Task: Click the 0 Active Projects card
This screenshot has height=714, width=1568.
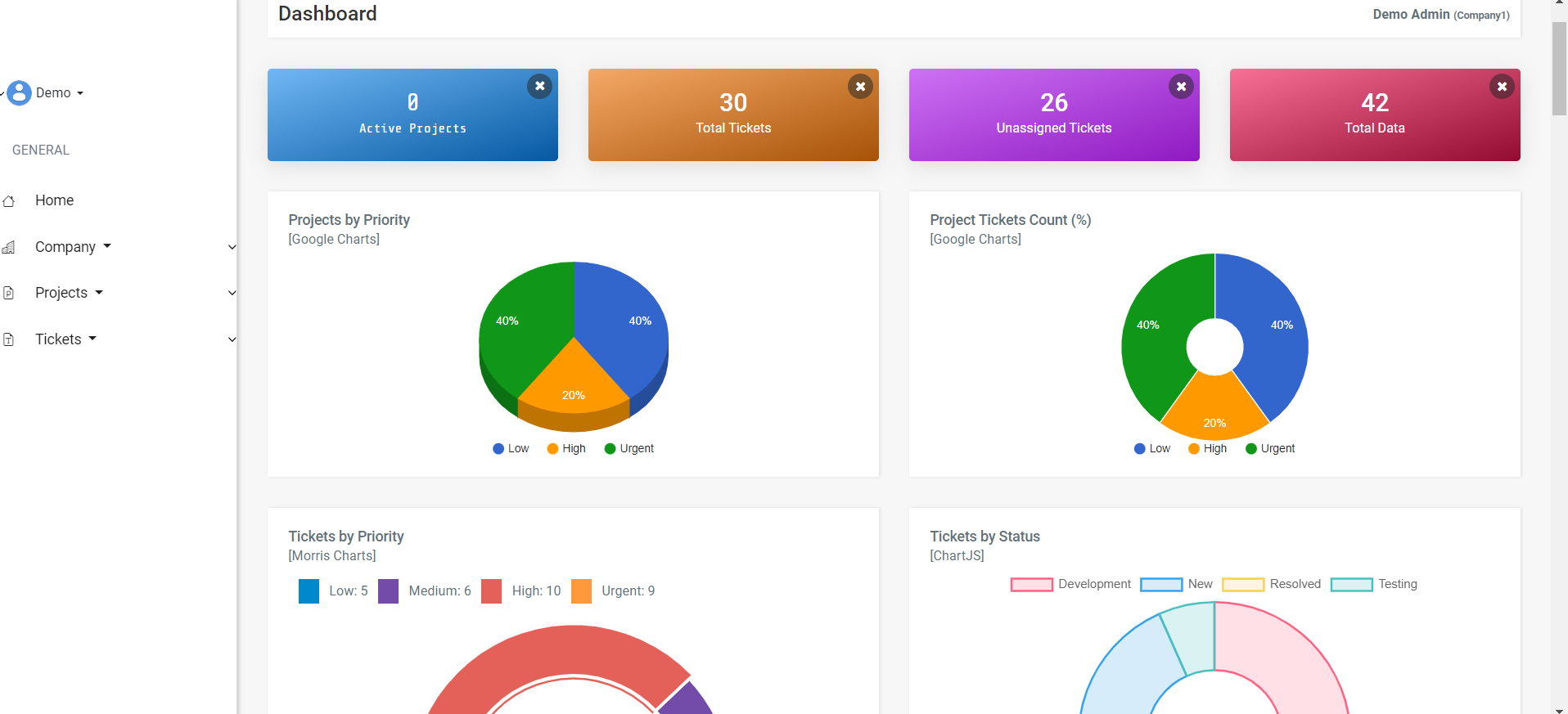Action: point(412,115)
